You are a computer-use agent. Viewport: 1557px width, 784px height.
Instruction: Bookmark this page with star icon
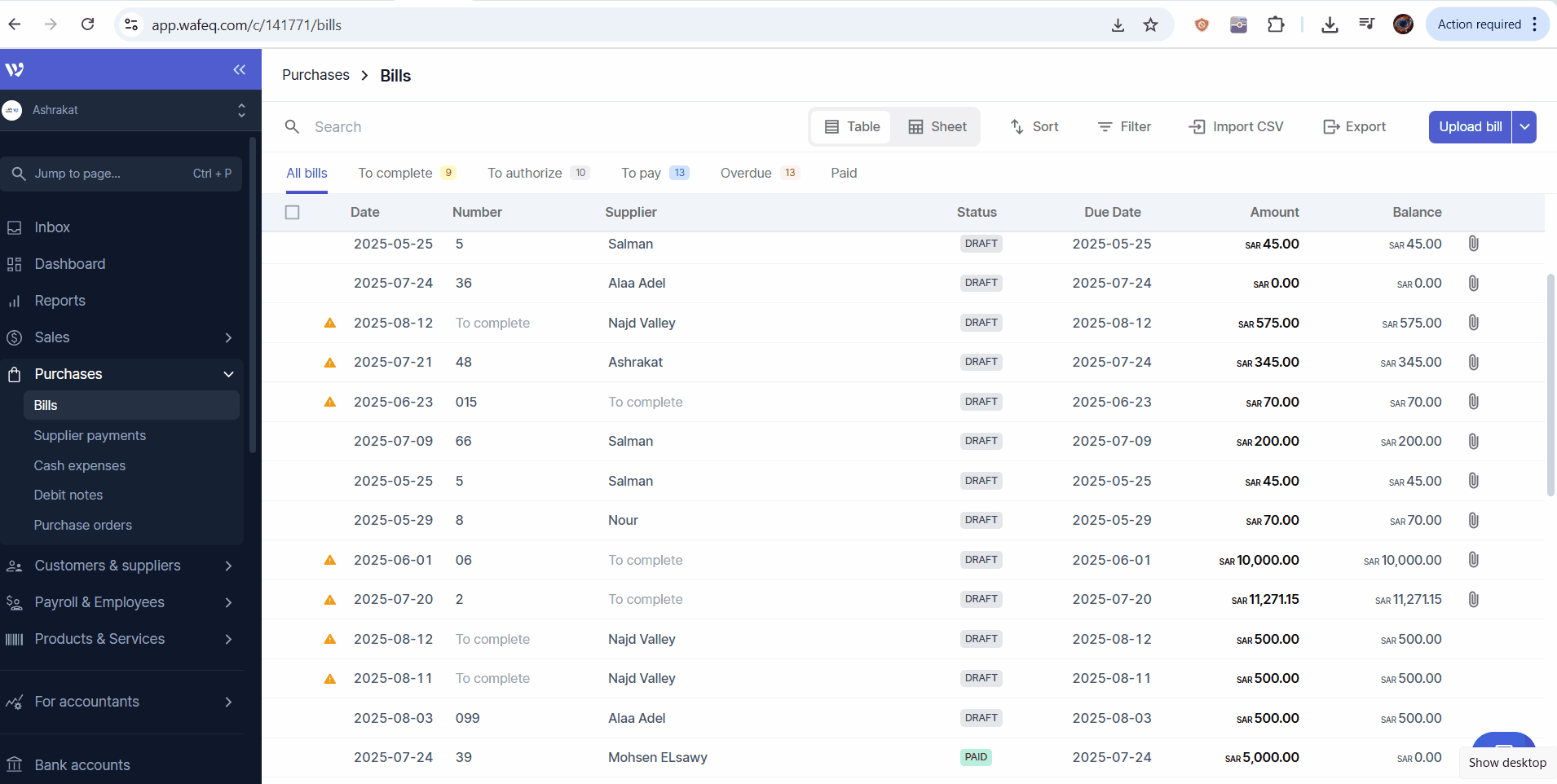click(x=1150, y=25)
